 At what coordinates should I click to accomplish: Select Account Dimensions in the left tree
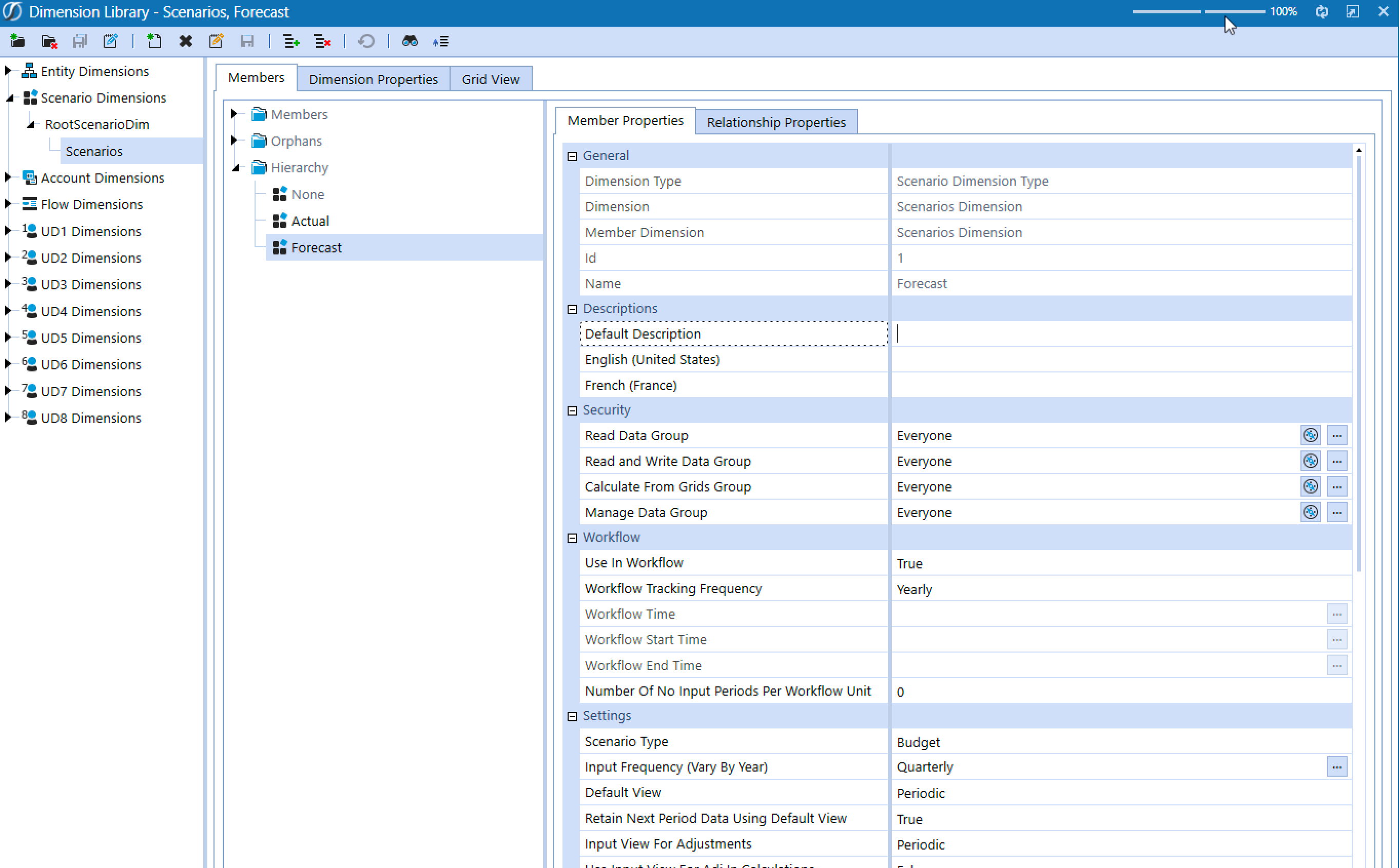click(103, 178)
